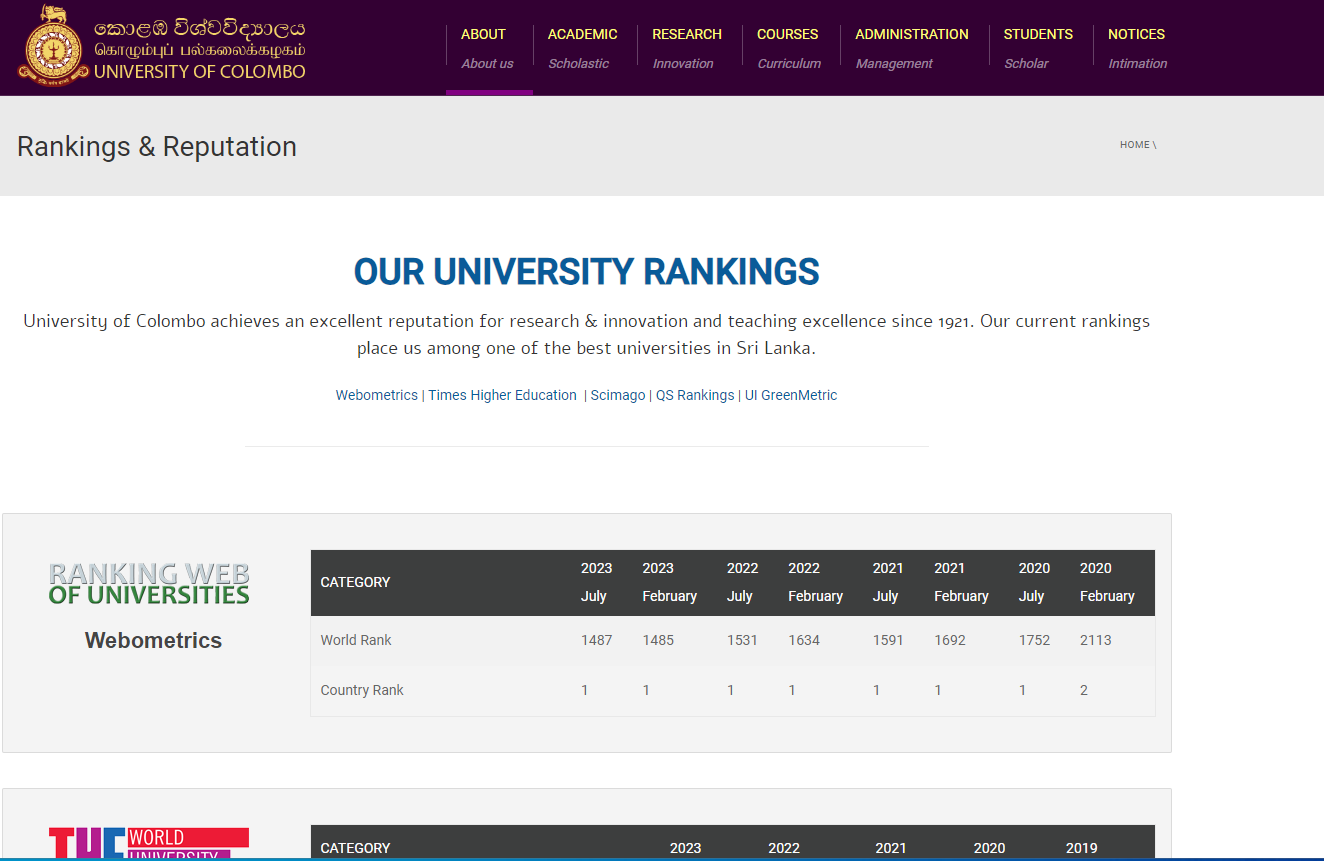
Task: Follow the Times Higher Education link
Action: pyautogui.click(x=502, y=395)
